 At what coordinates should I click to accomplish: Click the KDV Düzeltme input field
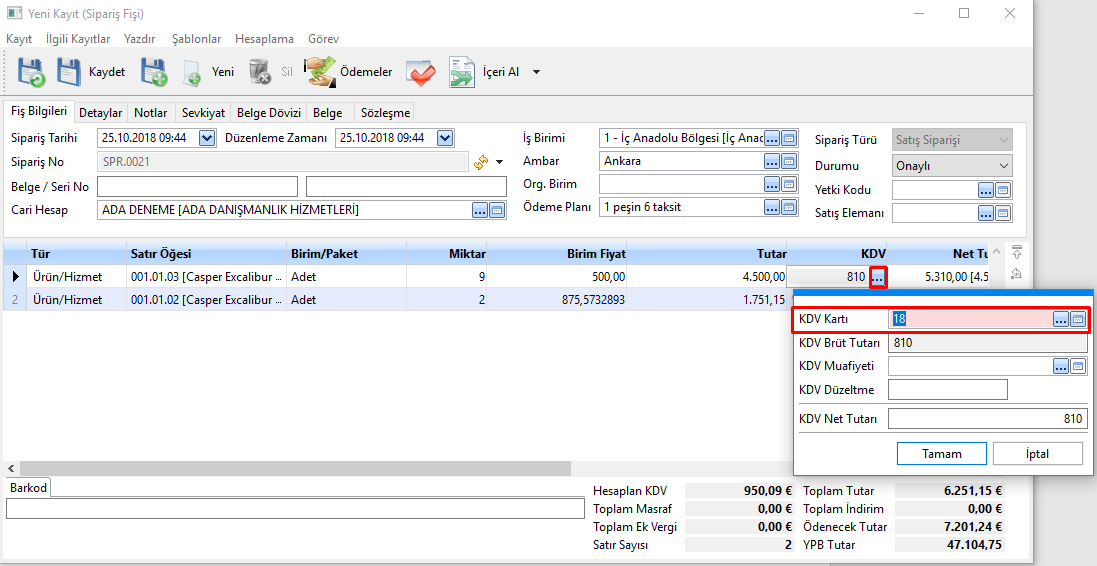click(947, 390)
